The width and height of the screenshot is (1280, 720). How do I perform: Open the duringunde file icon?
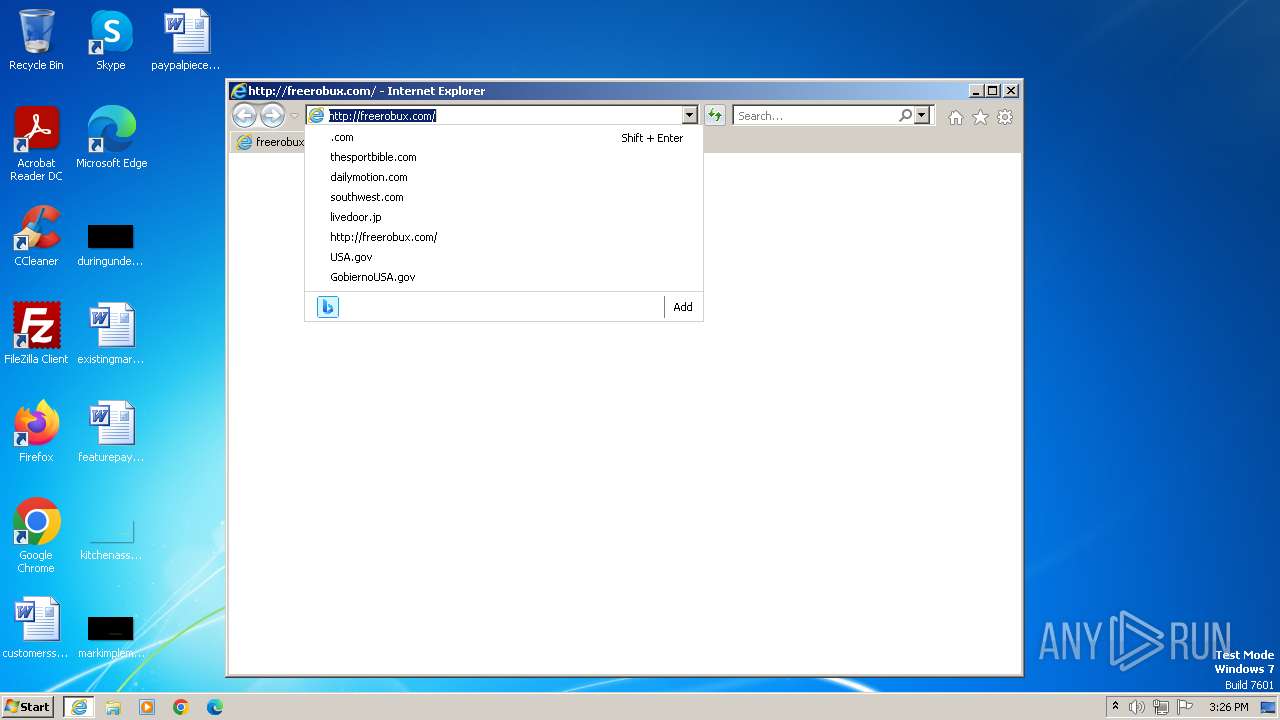(110, 244)
